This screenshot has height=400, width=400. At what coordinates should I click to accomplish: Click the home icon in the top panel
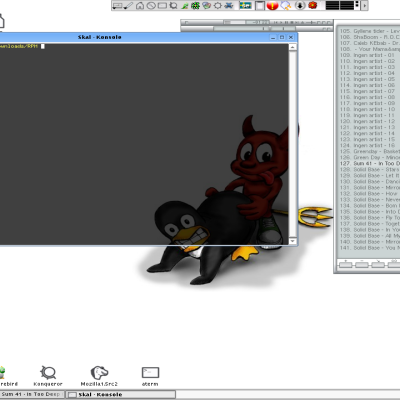(140, 6)
